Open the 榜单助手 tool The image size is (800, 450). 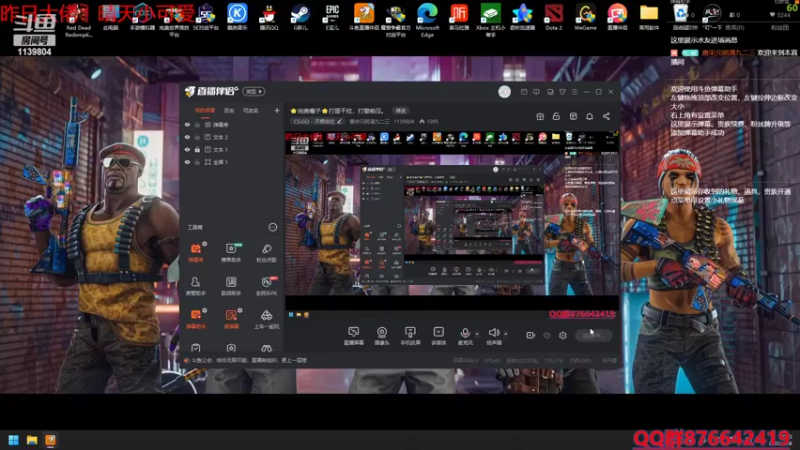tap(231, 253)
